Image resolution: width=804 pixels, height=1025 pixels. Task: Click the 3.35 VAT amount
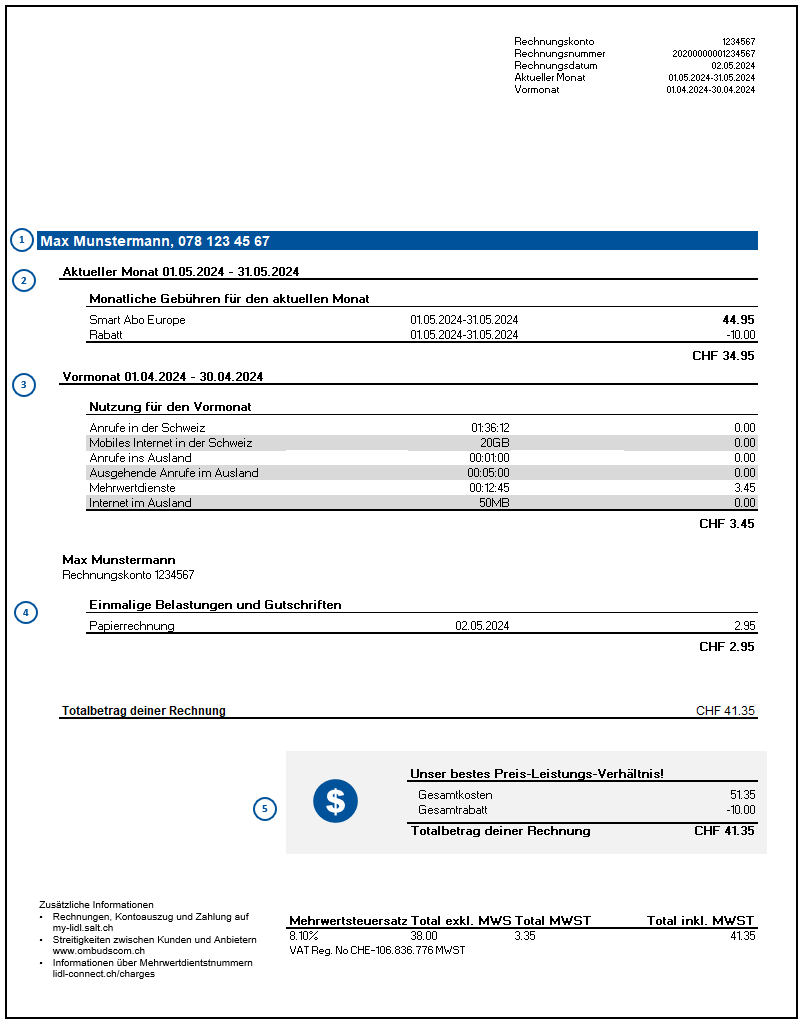coord(525,936)
